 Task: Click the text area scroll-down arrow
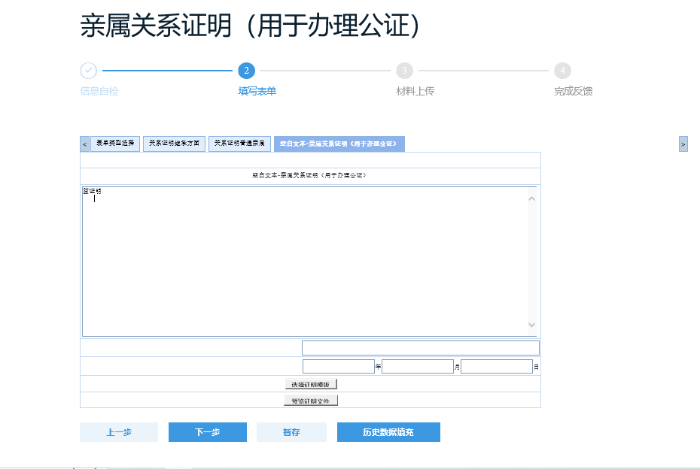532,326
